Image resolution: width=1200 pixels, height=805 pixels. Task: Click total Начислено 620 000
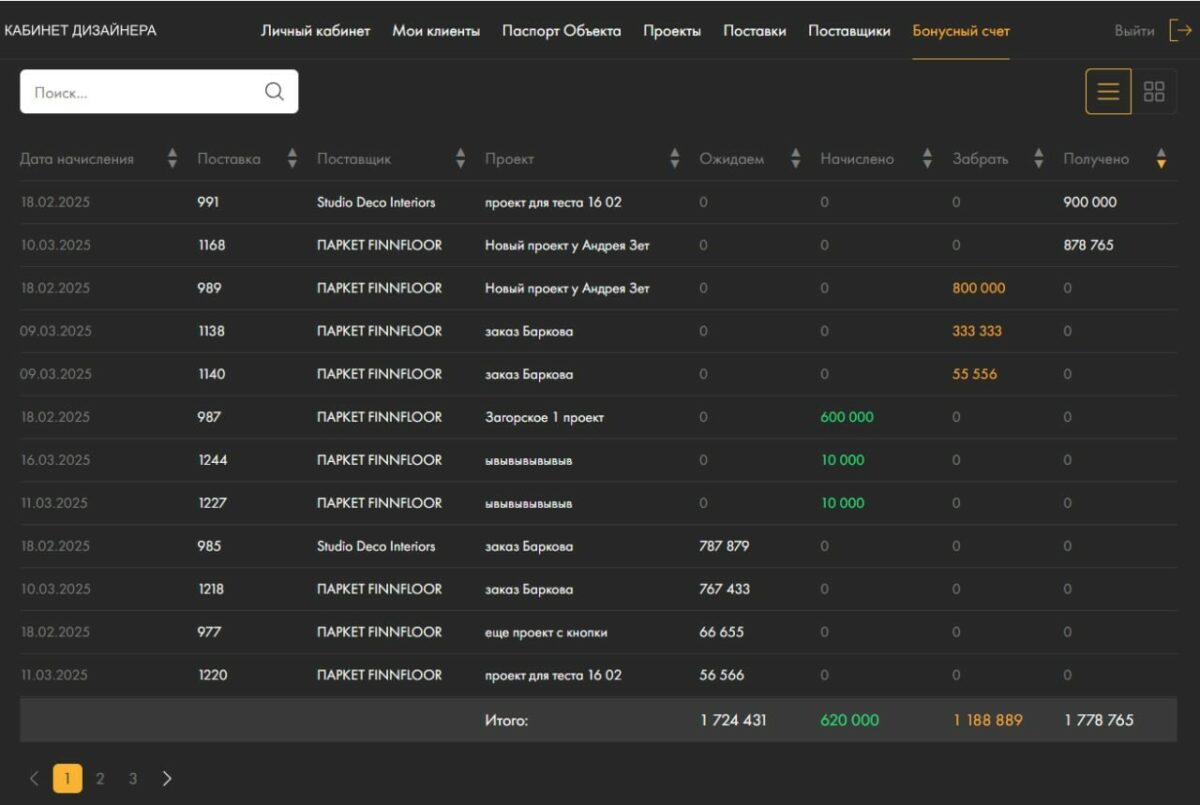(x=850, y=720)
